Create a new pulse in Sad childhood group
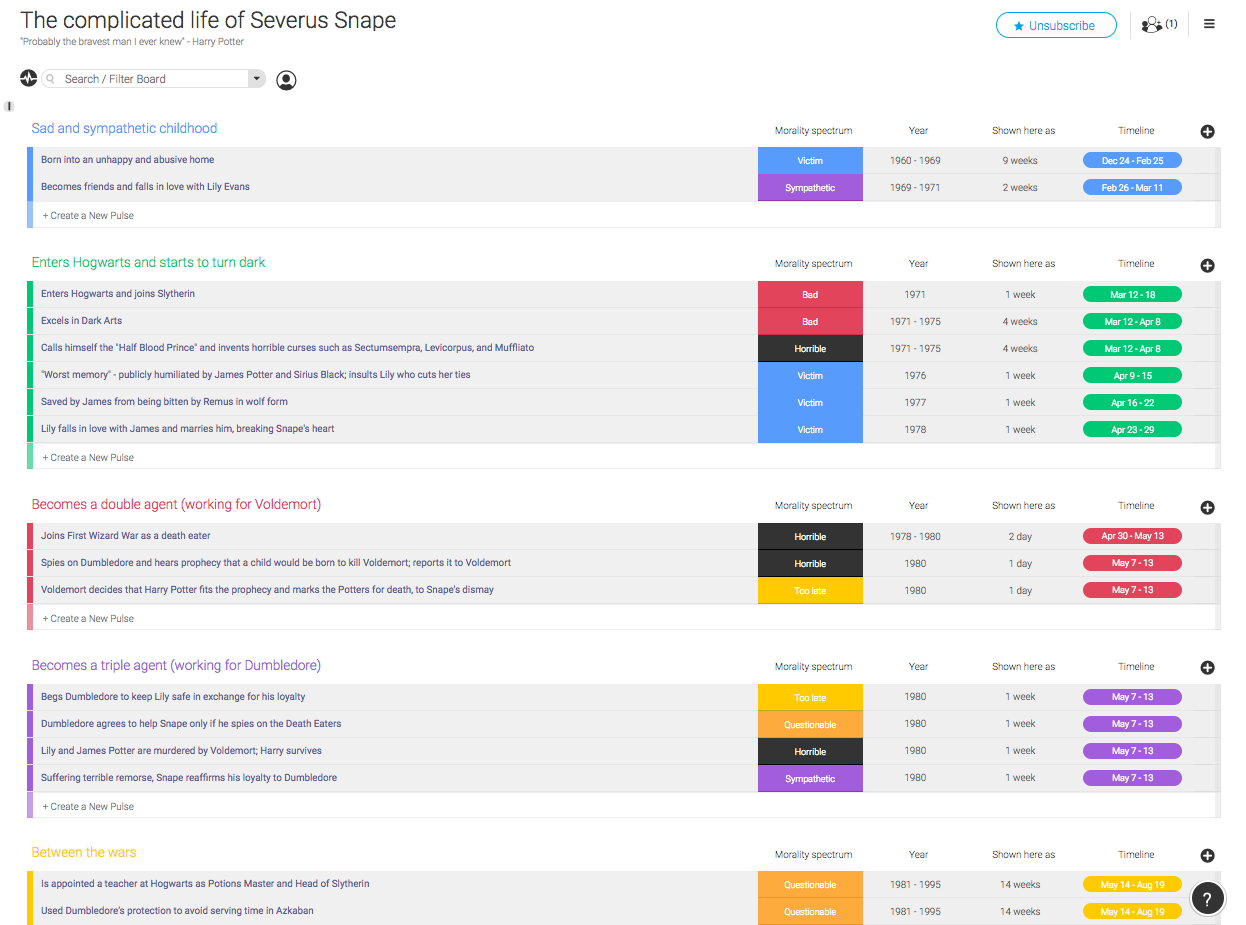This screenshot has width=1246, height=925. pos(88,216)
